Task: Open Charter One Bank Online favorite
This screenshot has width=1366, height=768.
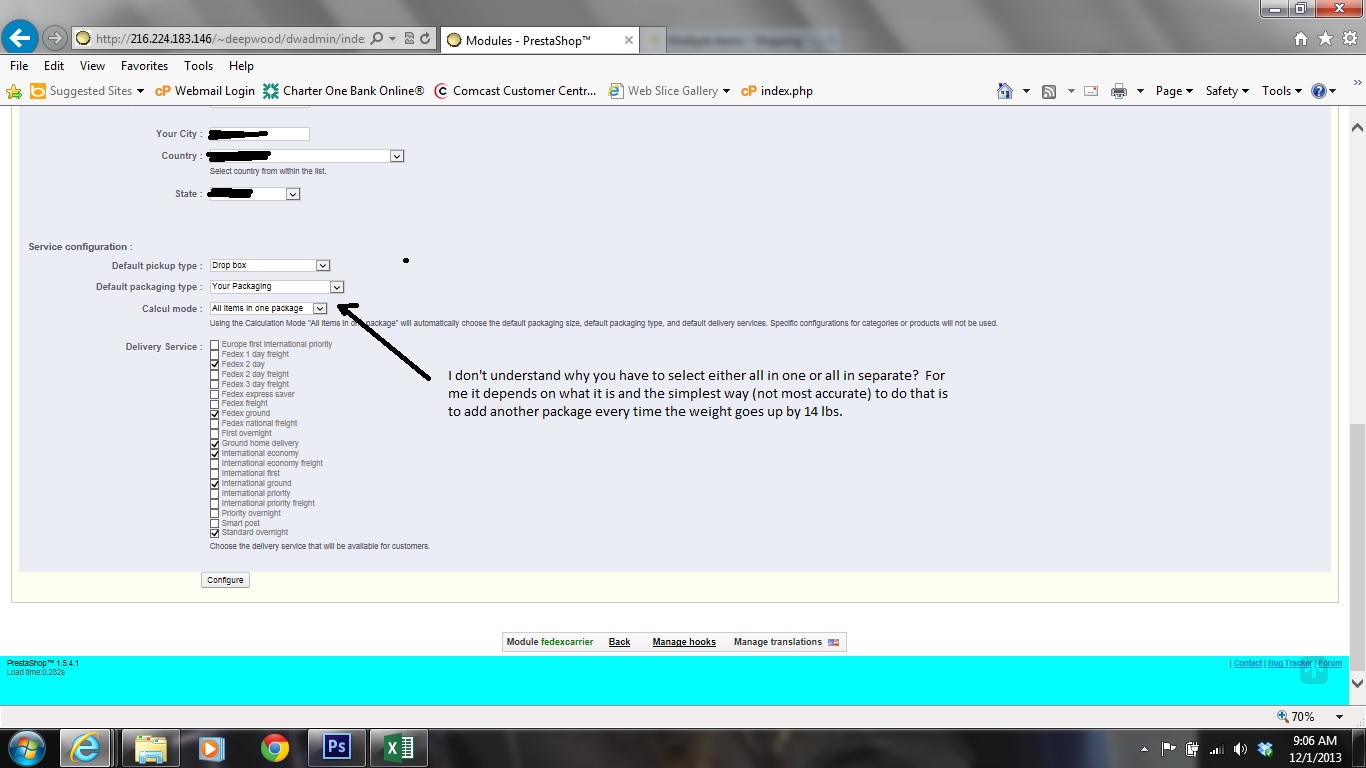Action: point(344,91)
